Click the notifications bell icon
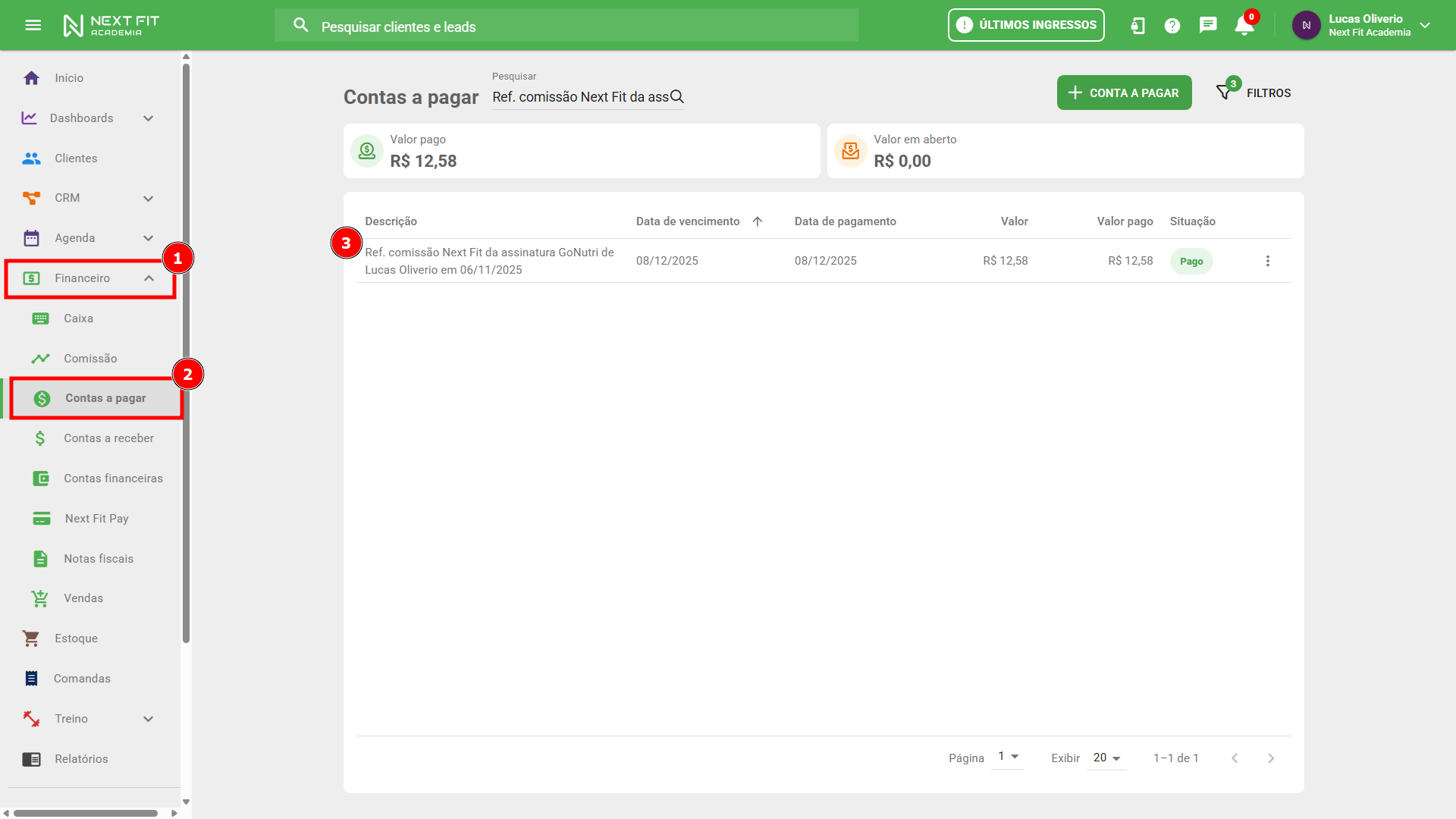This screenshot has height=819, width=1456. 1244,26
